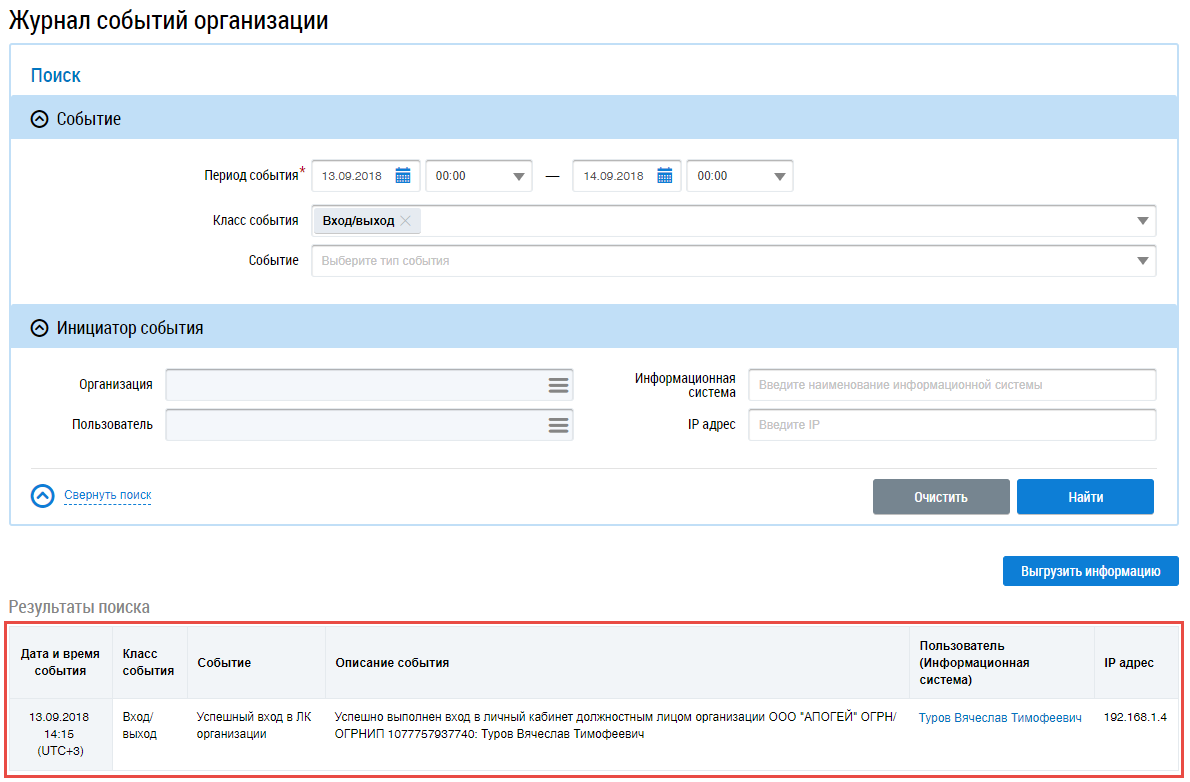
Task: Focus the IP адрес input field
Action: (x=951, y=425)
